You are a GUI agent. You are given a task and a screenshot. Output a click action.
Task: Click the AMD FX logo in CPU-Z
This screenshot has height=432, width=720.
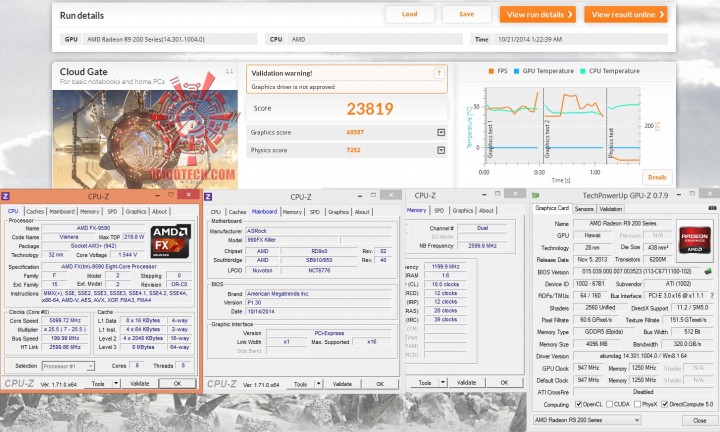pyautogui.click(x=170, y=240)
